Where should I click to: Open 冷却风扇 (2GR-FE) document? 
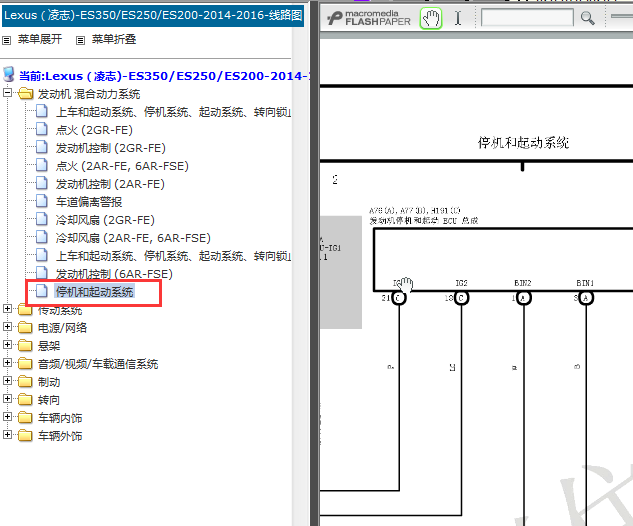tap(105, 220)
